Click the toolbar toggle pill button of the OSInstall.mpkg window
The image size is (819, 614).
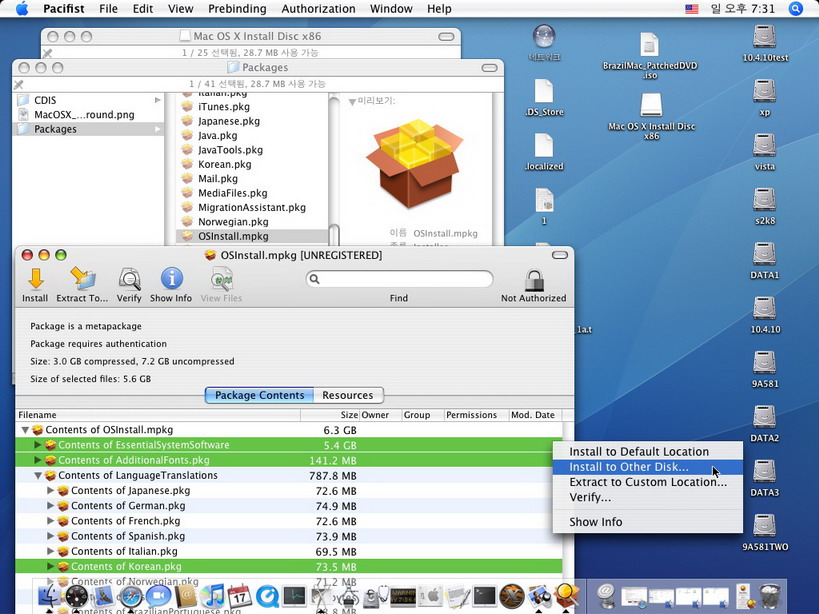559,255
